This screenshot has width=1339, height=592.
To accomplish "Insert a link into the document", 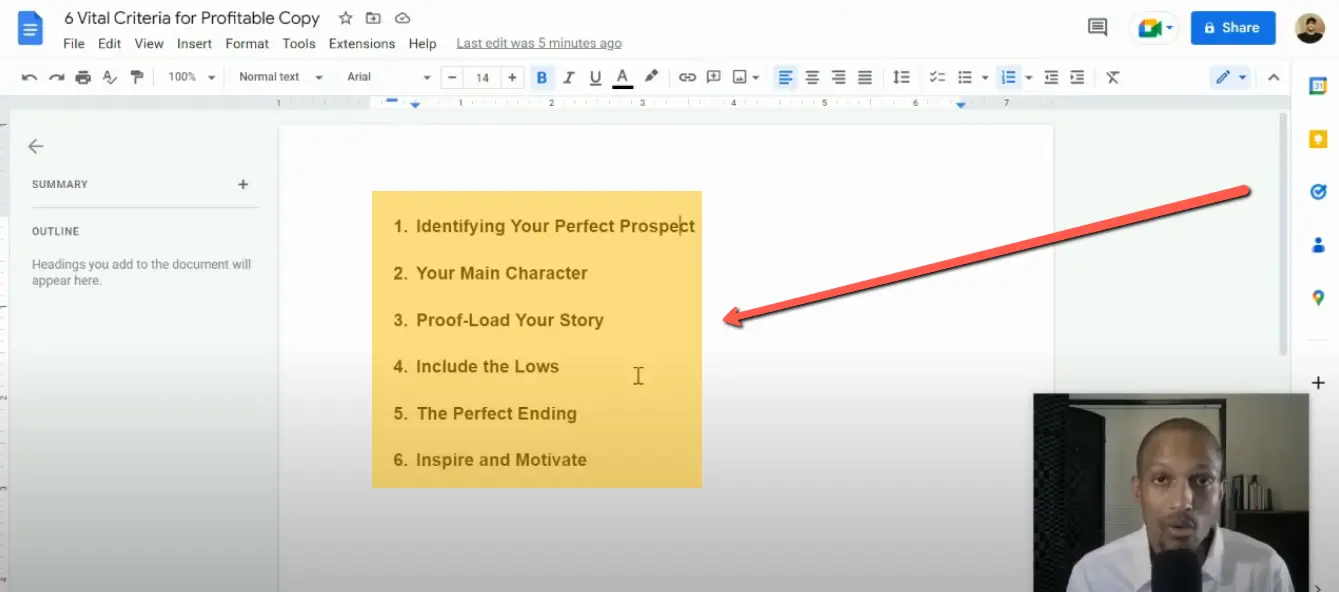I will point(687,76).
